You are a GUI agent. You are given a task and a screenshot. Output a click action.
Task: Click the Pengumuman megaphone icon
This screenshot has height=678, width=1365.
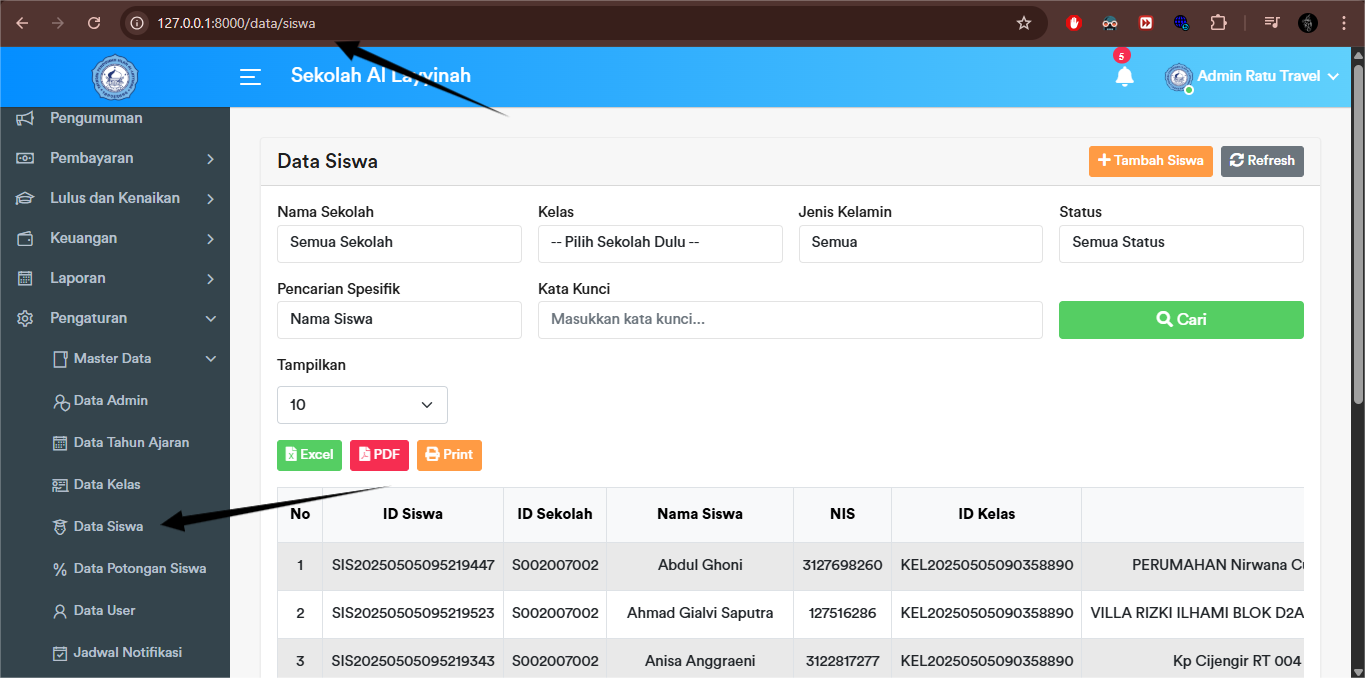23,117
